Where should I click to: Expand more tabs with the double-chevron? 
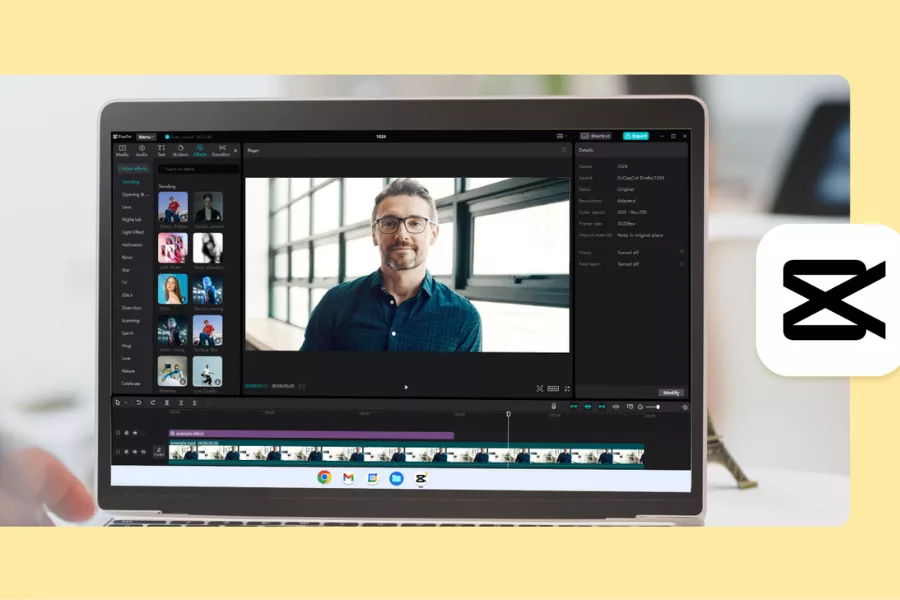click(235, 150)
